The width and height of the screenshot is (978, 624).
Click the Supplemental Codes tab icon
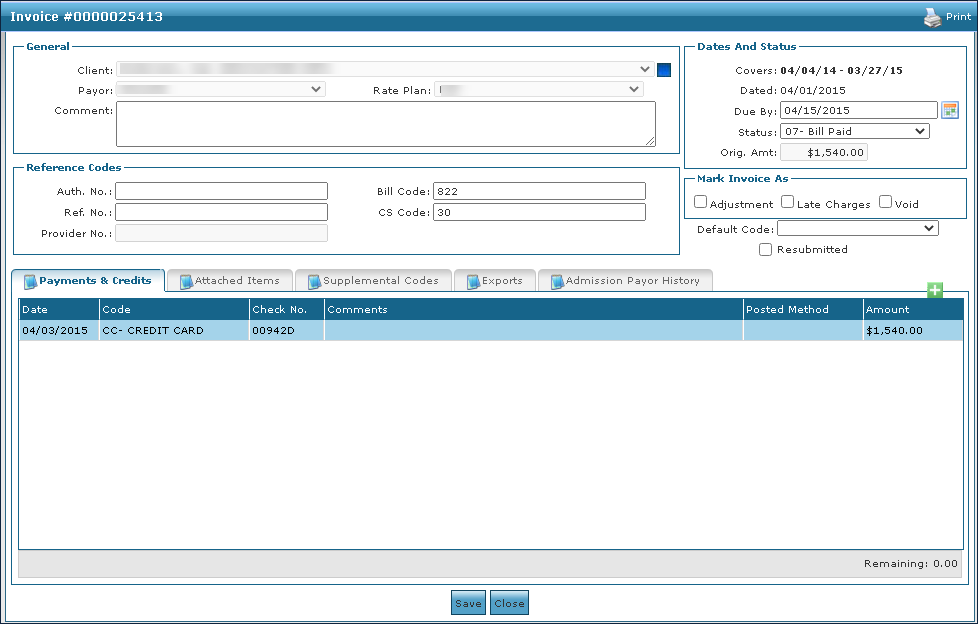tap(314, 281)
